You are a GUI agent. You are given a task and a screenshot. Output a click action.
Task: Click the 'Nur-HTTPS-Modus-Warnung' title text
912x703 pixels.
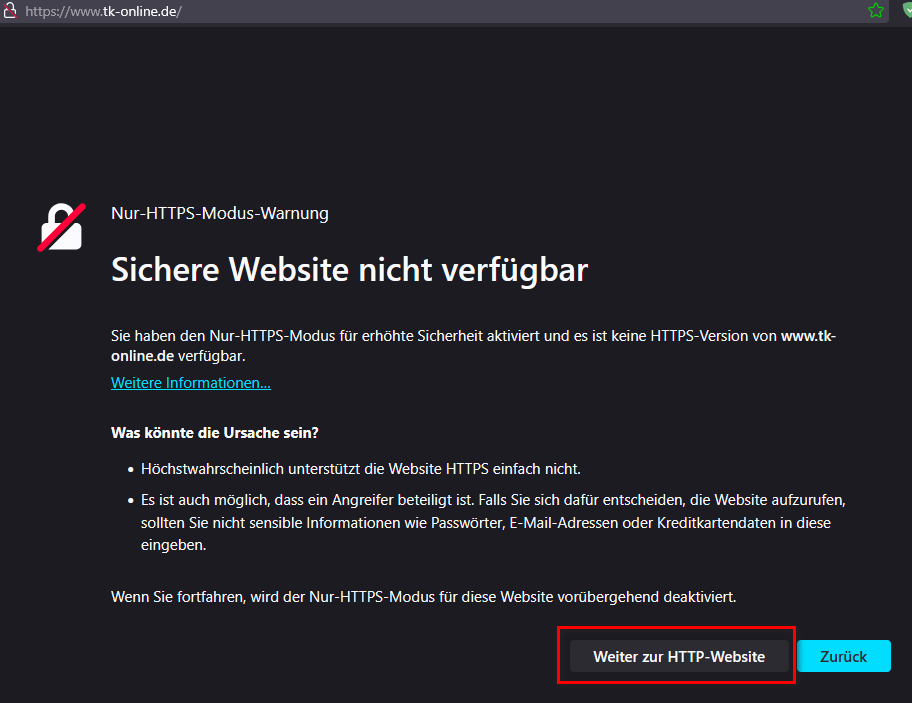[x=220, y=213]
